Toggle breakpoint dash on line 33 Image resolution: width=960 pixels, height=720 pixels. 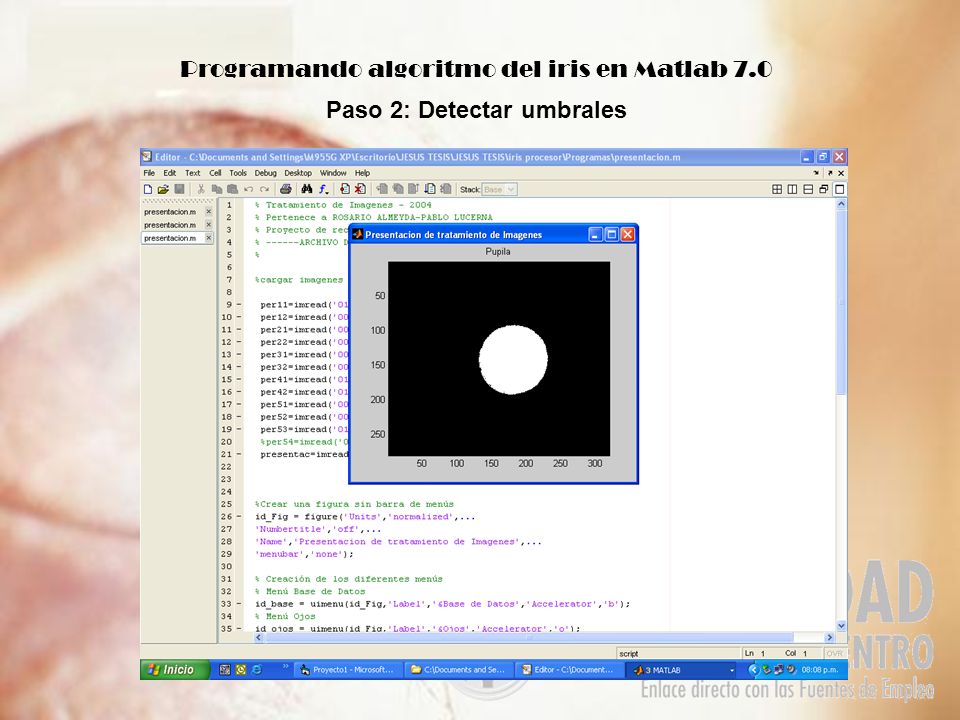[239, 604]
